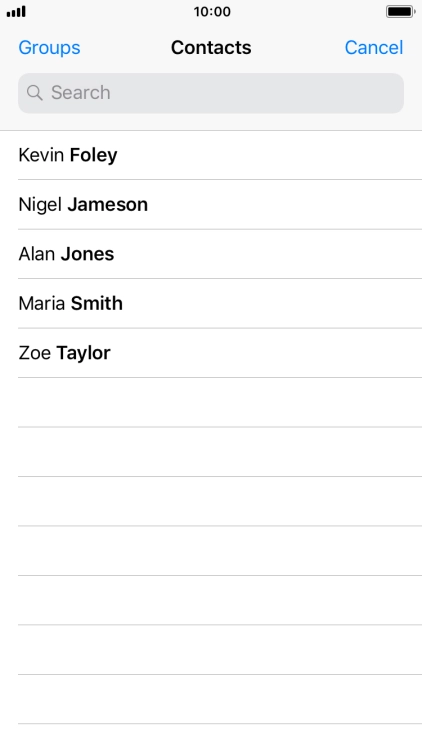422x750 pixels.
Task: Choose the Nigel Jameson contact row
Action: pos(211,205)
